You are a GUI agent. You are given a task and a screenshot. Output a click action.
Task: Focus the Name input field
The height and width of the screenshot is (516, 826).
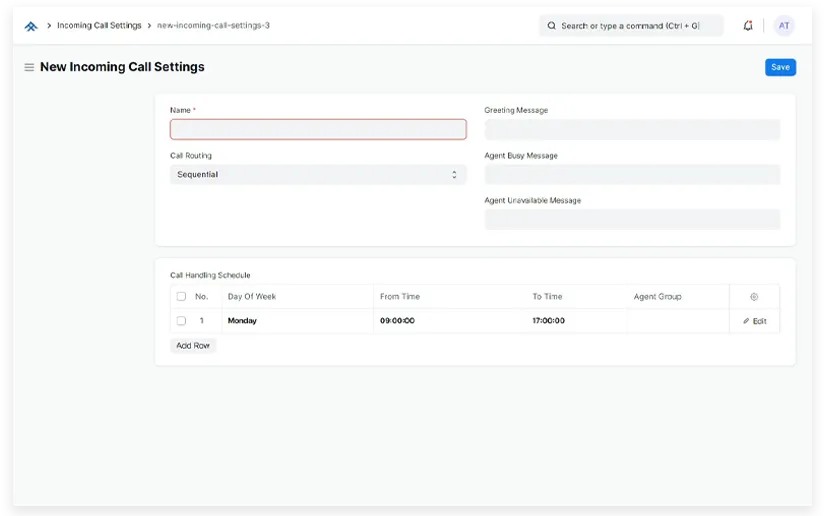[x=317, y=130]
